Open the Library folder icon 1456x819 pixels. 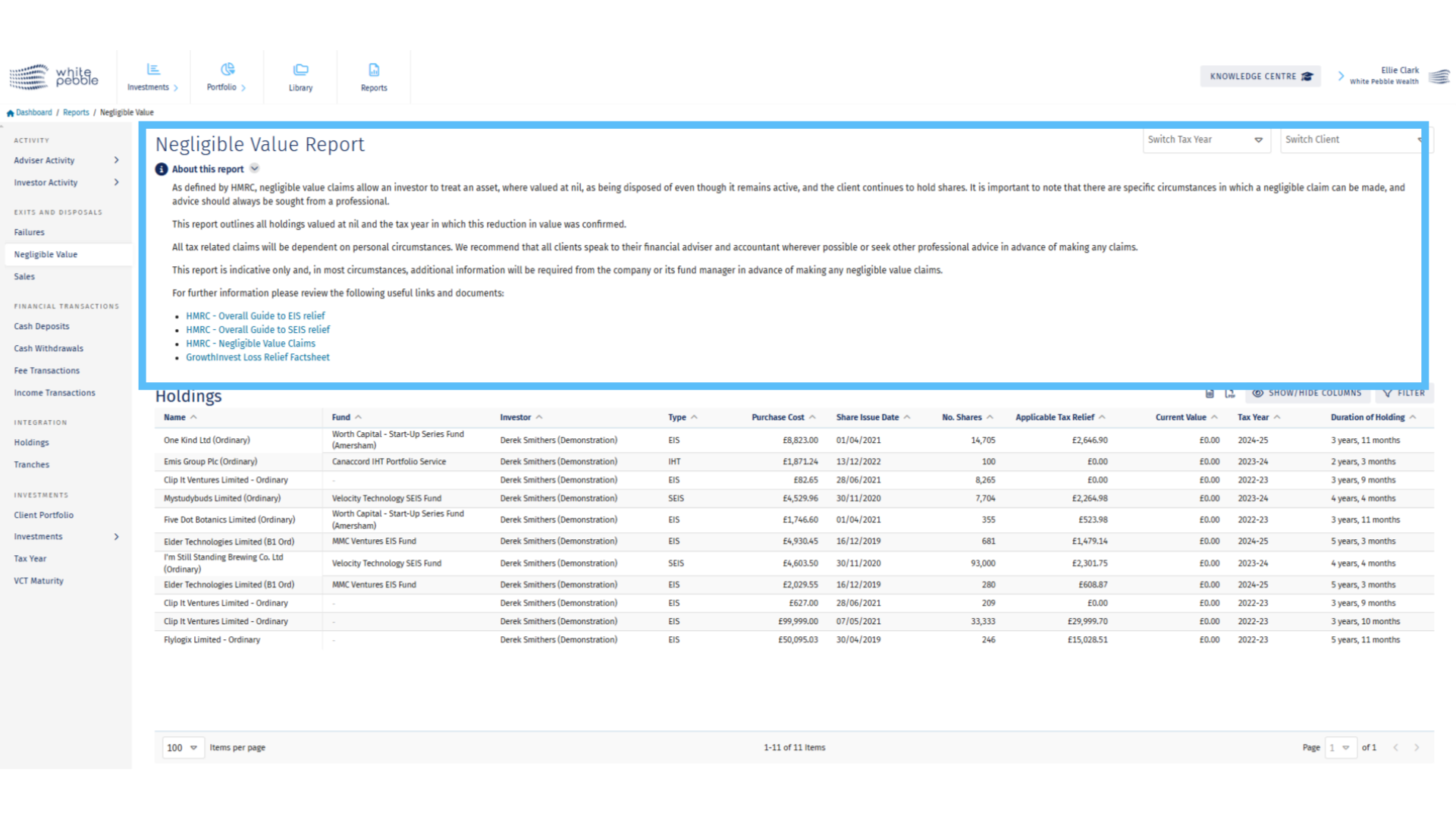click(x=300, y=70)
